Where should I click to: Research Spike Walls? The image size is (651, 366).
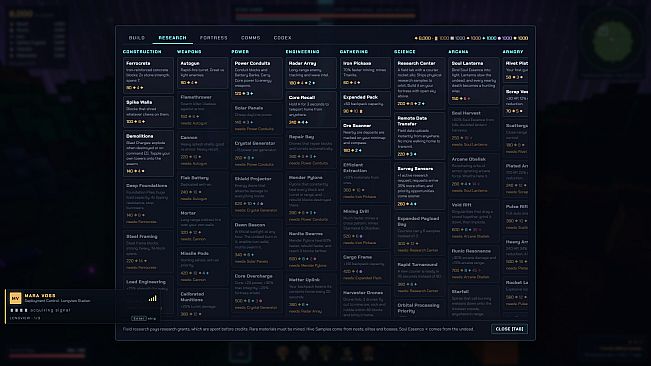pos(148,112)
